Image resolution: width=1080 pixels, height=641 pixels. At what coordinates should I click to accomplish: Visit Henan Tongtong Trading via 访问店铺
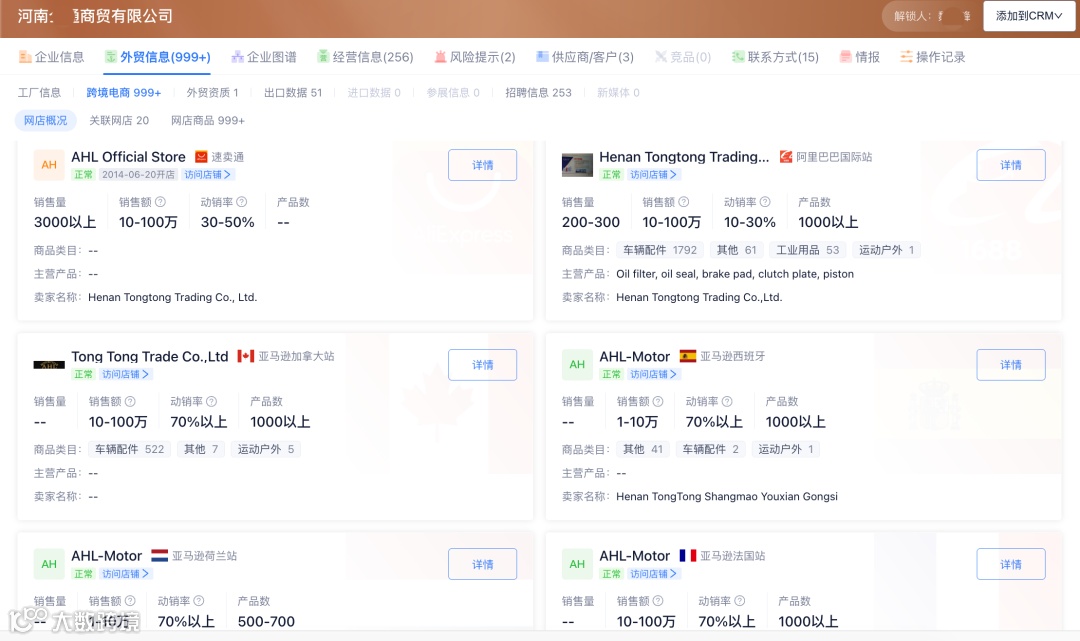point(653,175)
